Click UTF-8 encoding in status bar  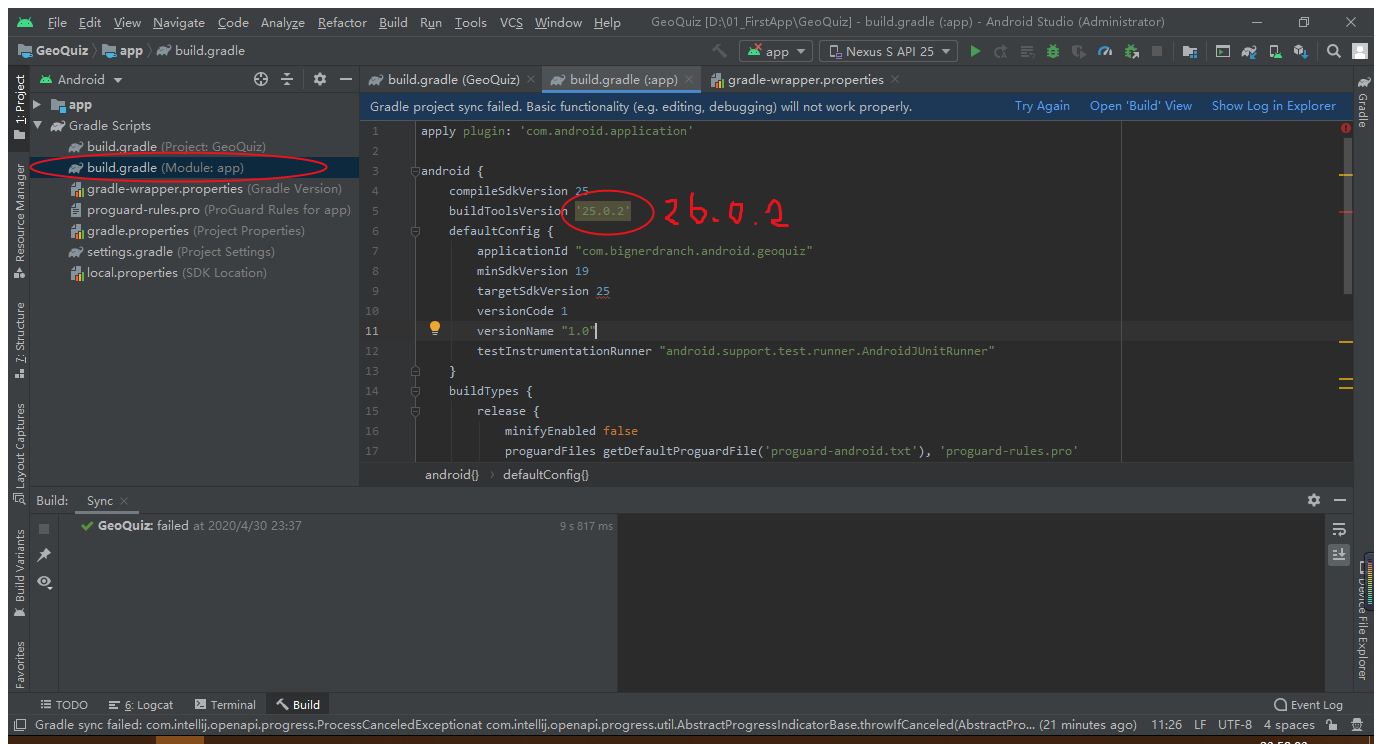1234,725
